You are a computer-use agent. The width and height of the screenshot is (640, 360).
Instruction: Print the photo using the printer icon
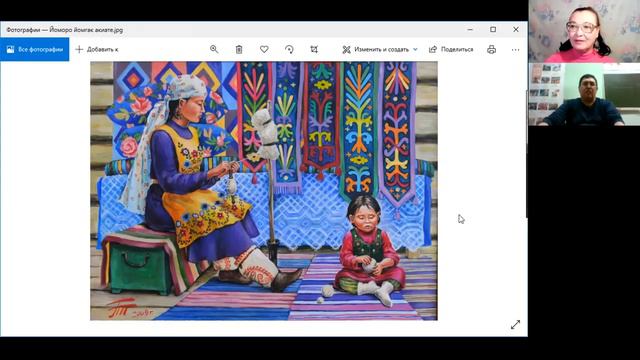tap(491, 49)
